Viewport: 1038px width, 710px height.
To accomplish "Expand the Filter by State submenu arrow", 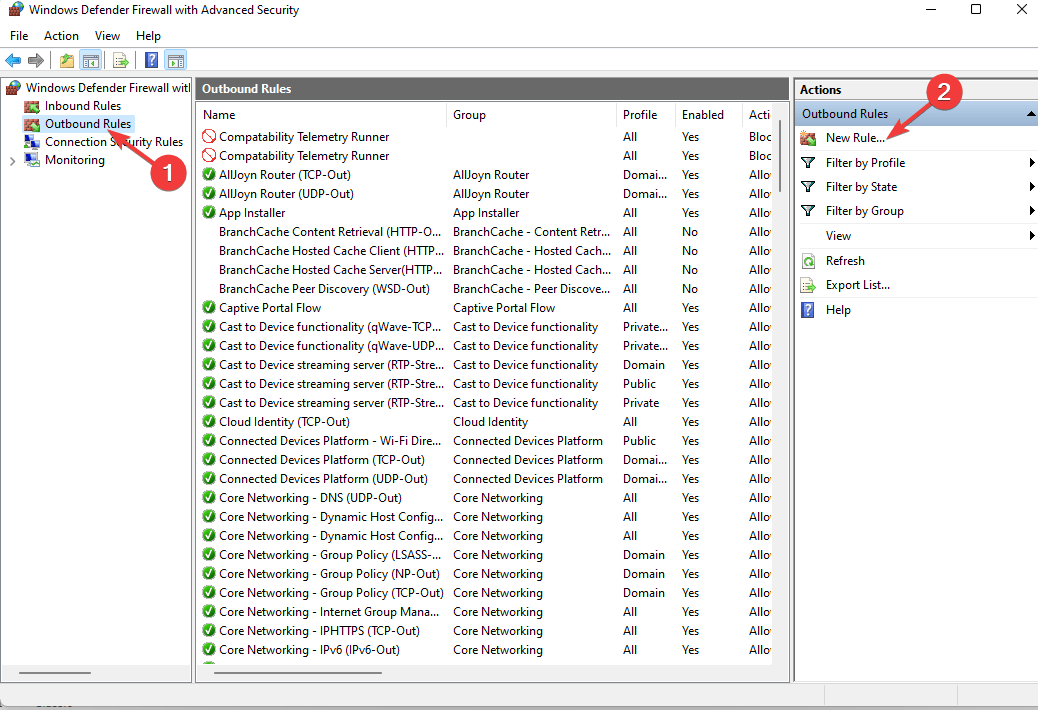I will (1031, 187).
